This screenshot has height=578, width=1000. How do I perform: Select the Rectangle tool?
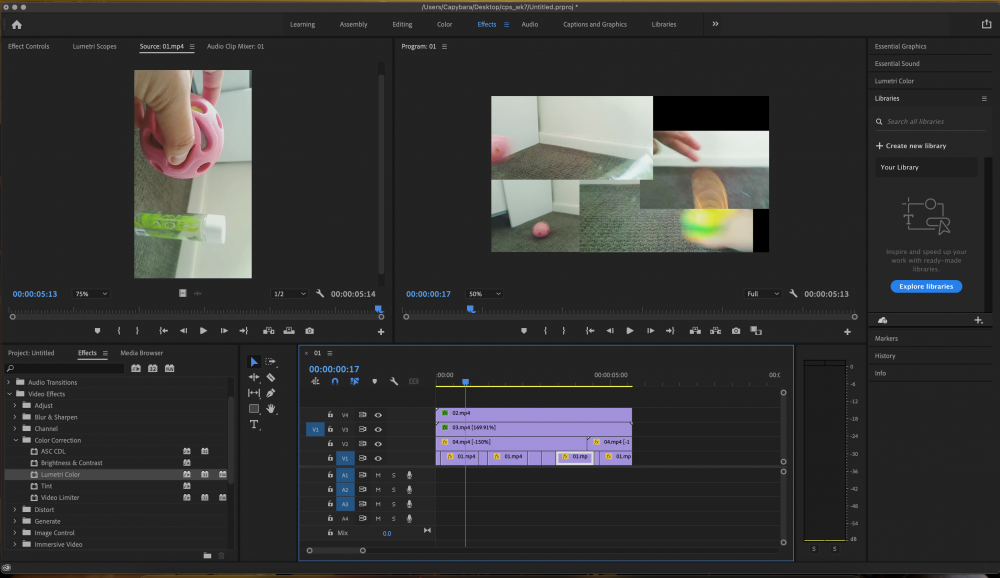[254, 408]
